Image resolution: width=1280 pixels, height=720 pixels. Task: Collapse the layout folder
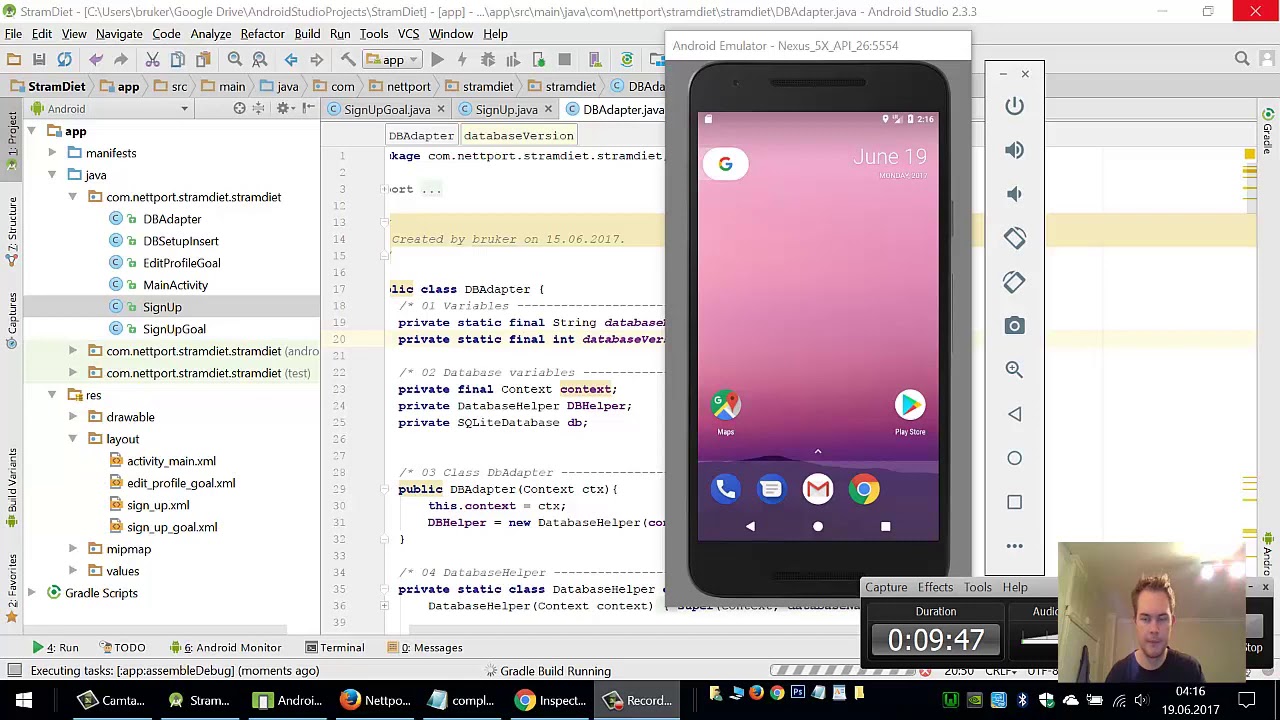pos(73,439)
